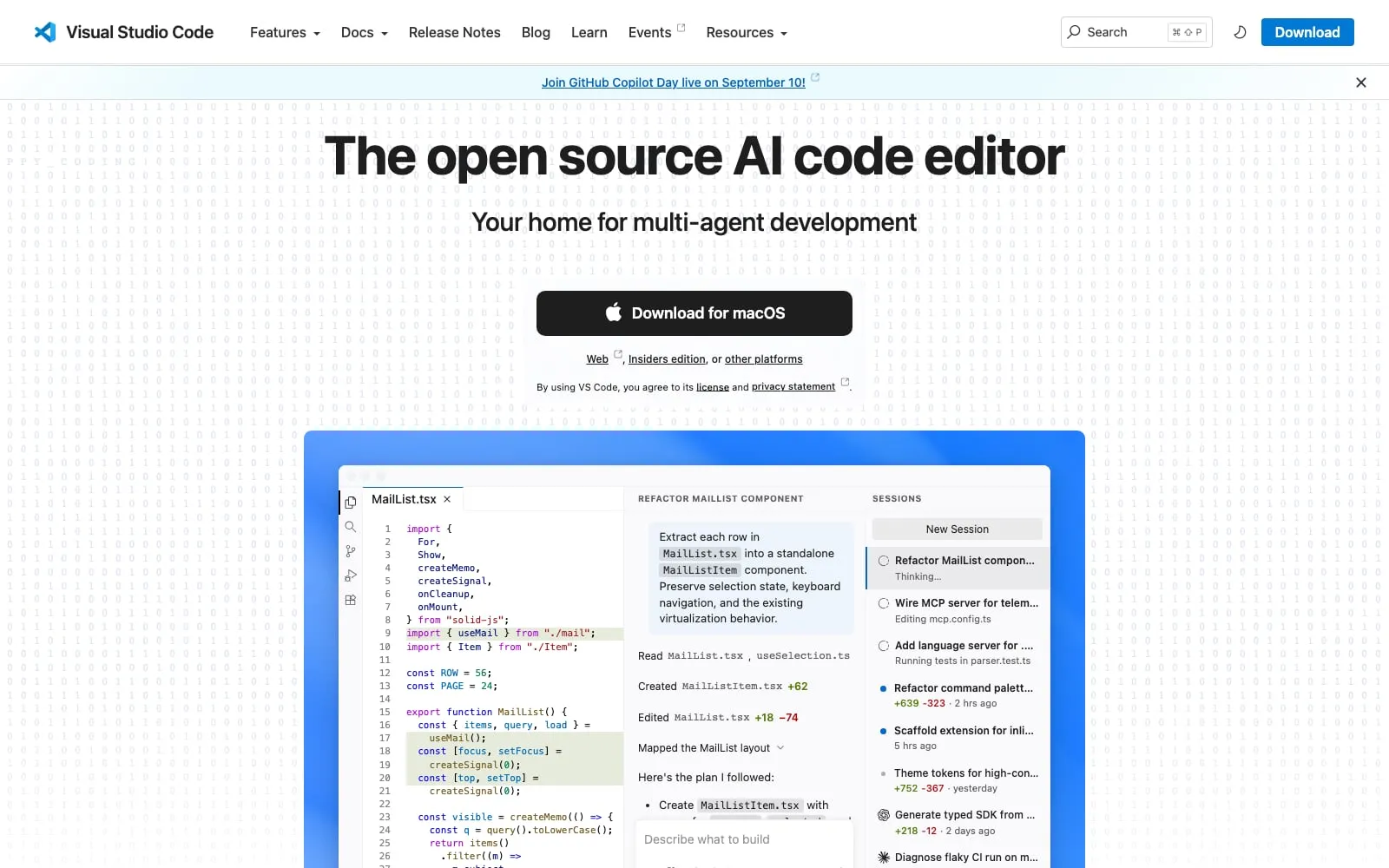This screenshot has height=868, width=1389.
Task: Open the Search icon in editor sidebar
Action: 351,527
